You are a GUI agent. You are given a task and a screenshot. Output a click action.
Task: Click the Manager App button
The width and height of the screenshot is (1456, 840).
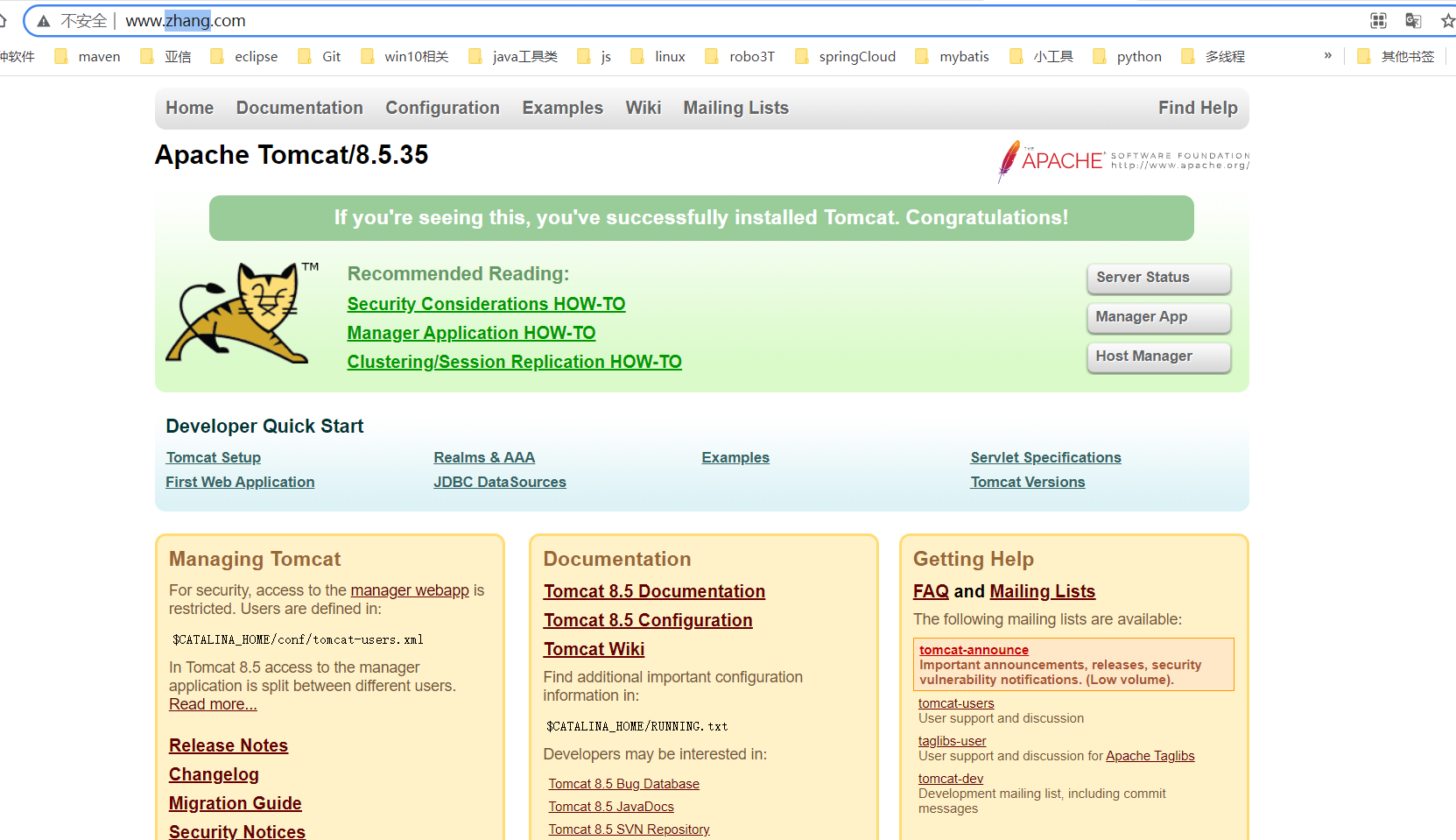click(1159, 318)
